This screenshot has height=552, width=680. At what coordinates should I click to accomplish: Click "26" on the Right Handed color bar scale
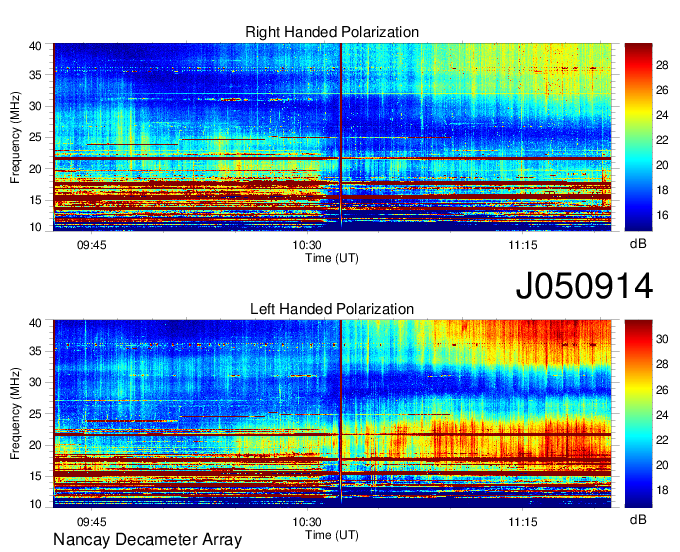pos(662,90)
